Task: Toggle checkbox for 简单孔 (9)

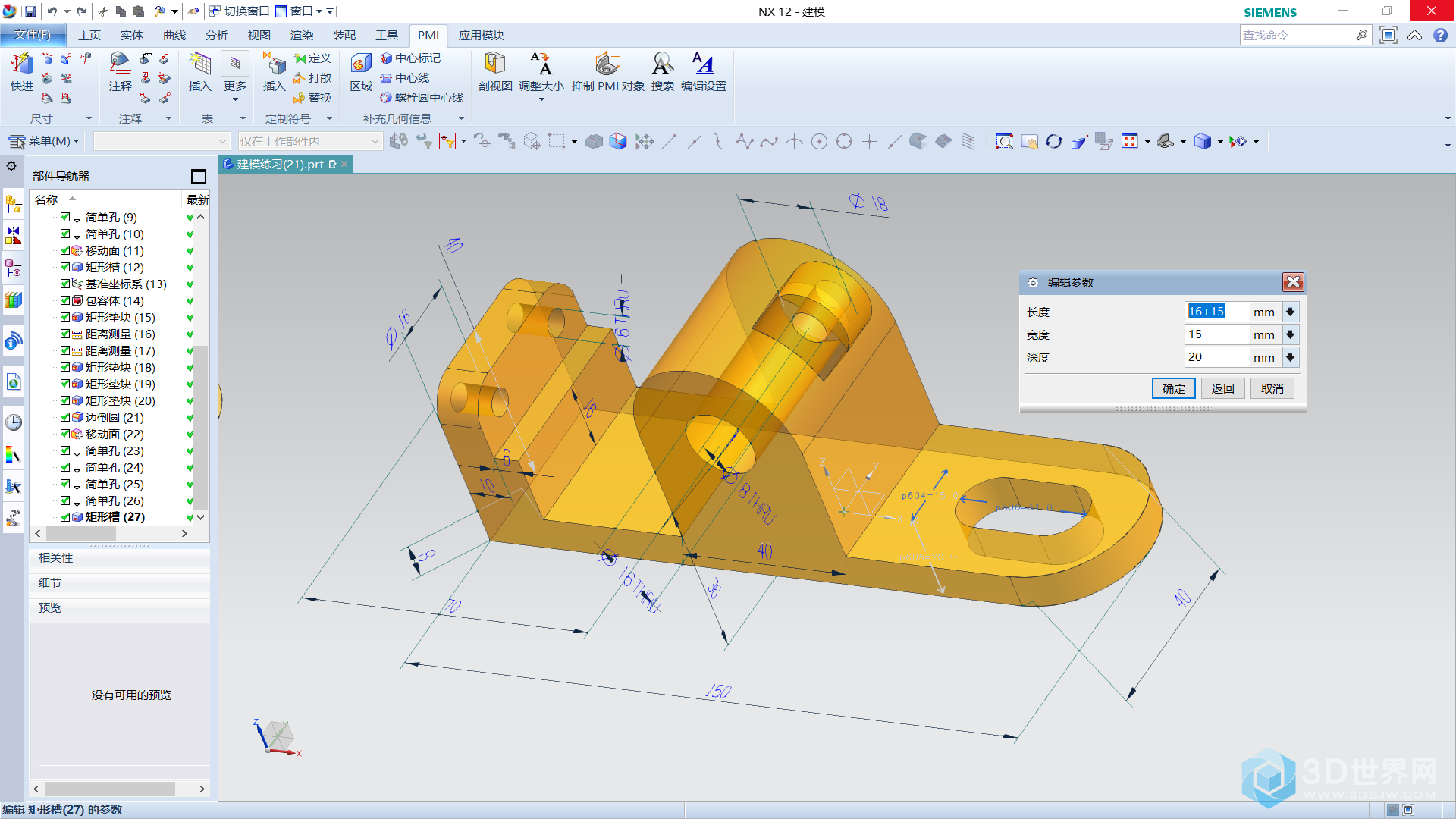Action: pos(65,217)
